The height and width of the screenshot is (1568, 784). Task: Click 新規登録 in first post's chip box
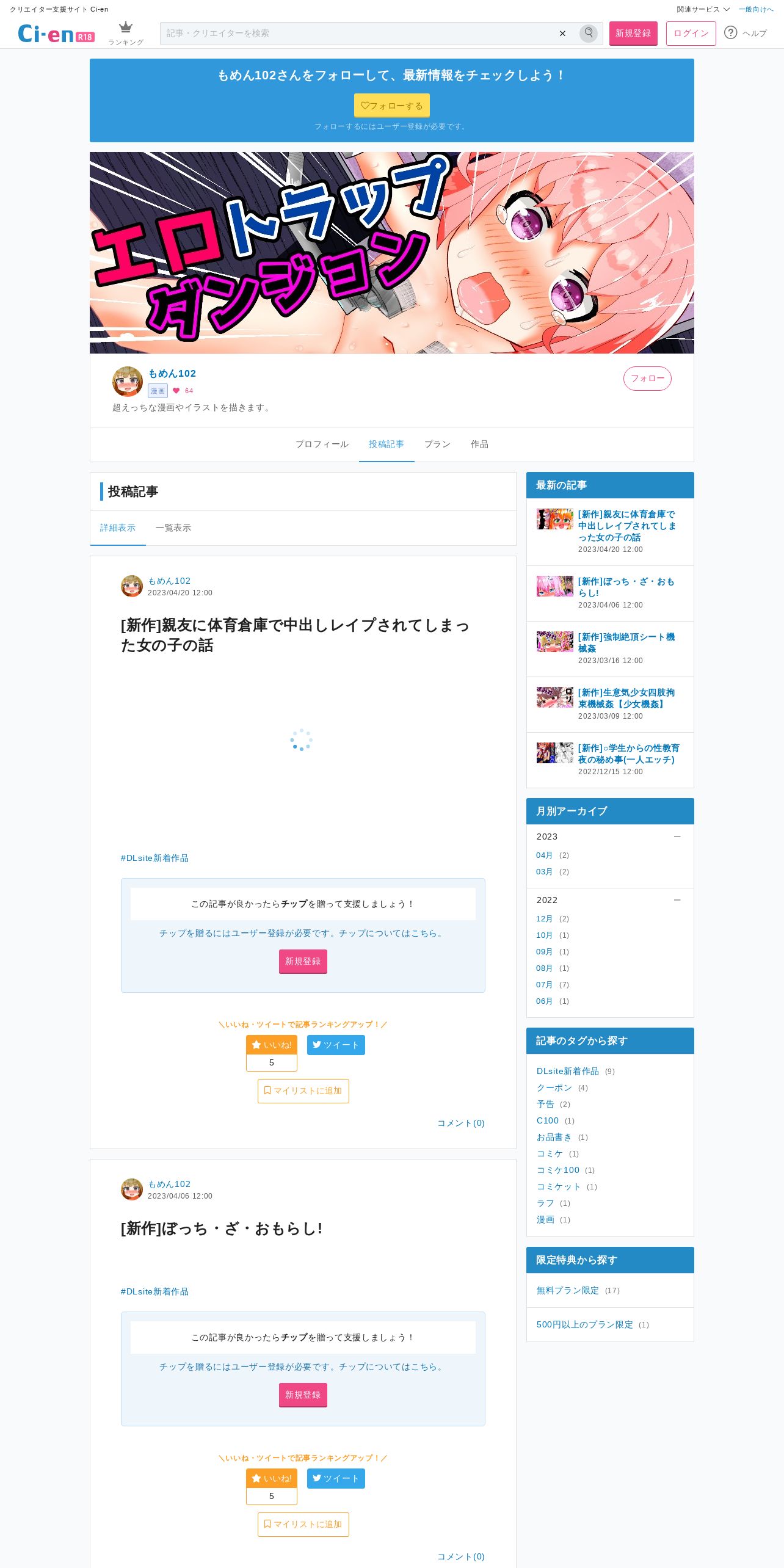(x=303, y=962)
